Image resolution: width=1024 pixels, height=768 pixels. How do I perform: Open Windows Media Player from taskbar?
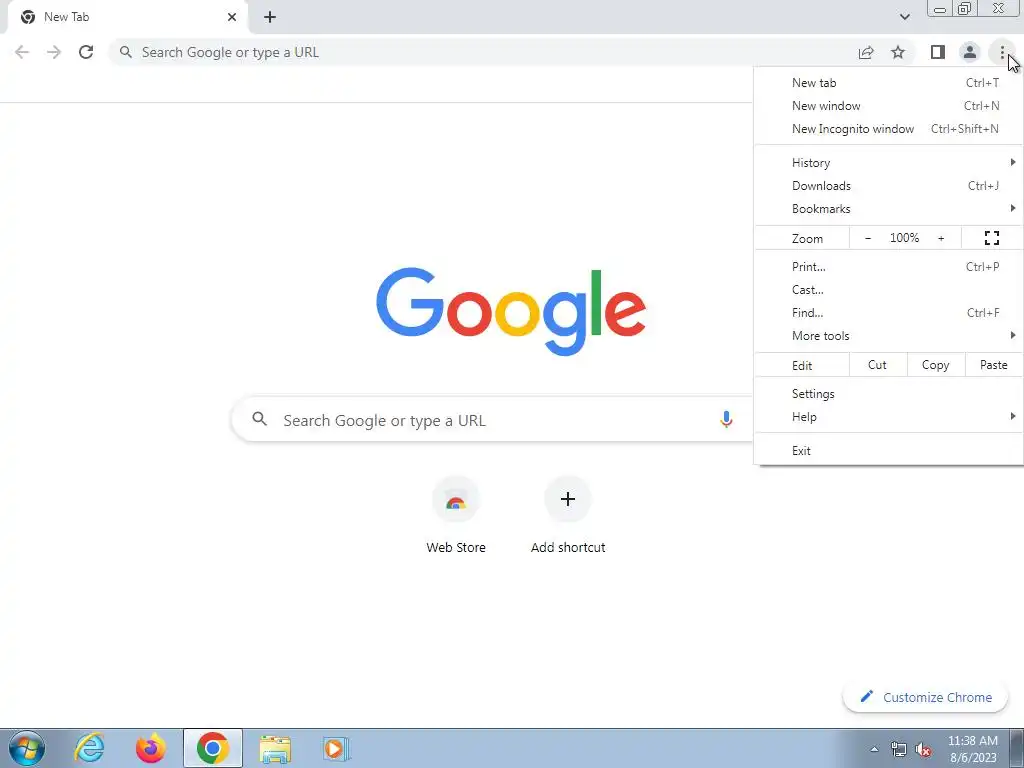336,748
